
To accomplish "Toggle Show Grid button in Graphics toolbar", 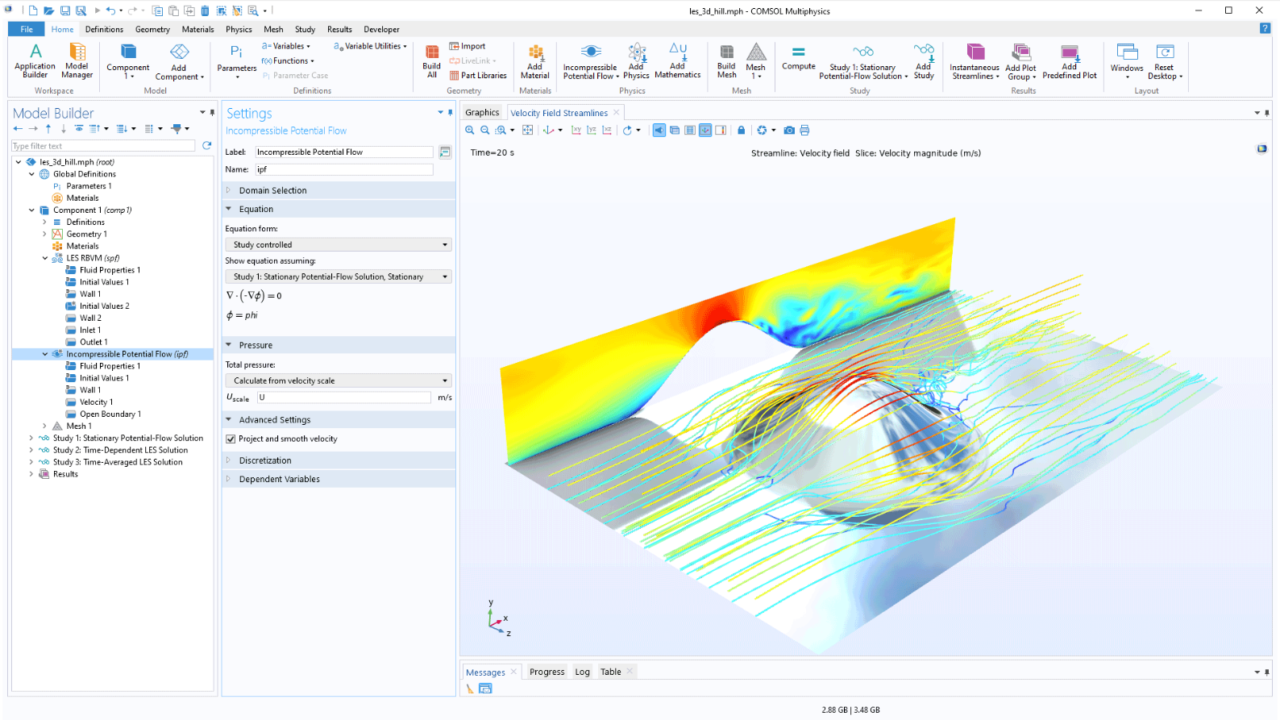I will pos(705,130).
